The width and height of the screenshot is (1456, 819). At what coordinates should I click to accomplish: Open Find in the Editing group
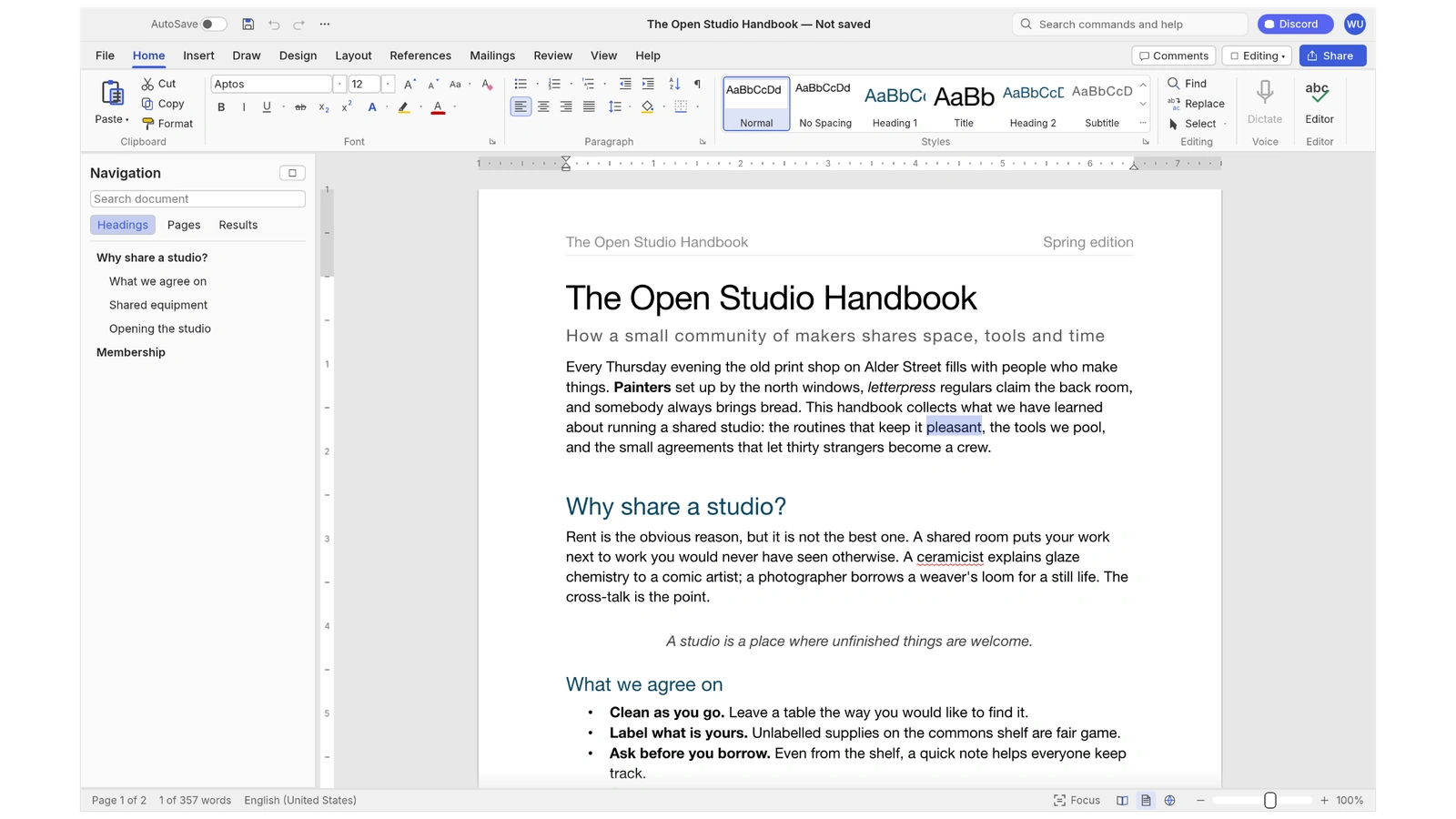pos(1188,84)
